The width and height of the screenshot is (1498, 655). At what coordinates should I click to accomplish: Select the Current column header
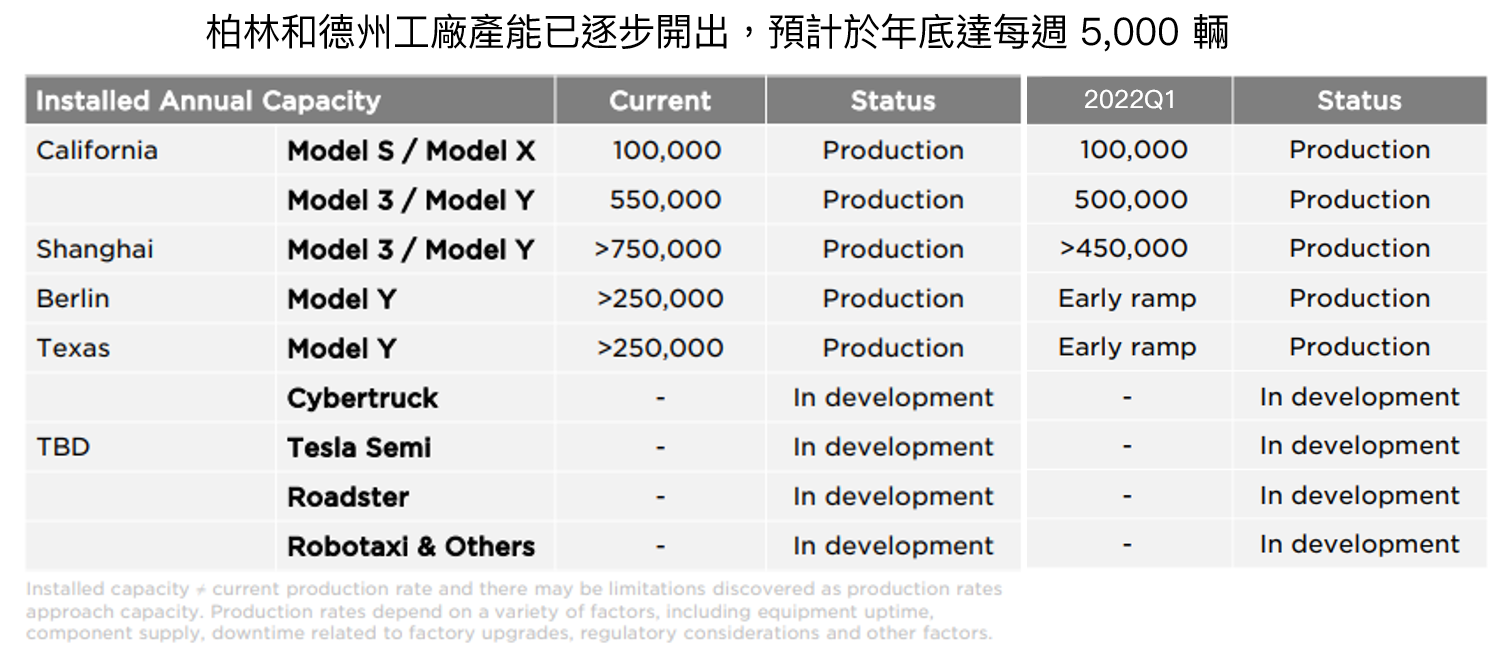point(660,101)
